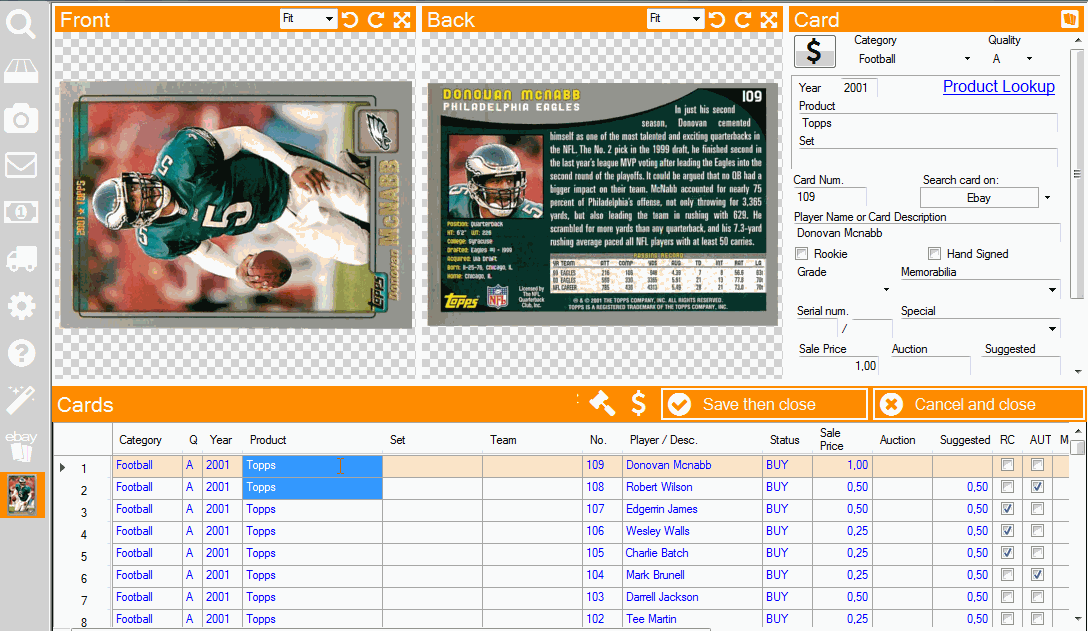This screenshot has height=631, width=1088.
Task: Open the Grade dropdown
Action: pyautogui.click(x=886, y=289)
